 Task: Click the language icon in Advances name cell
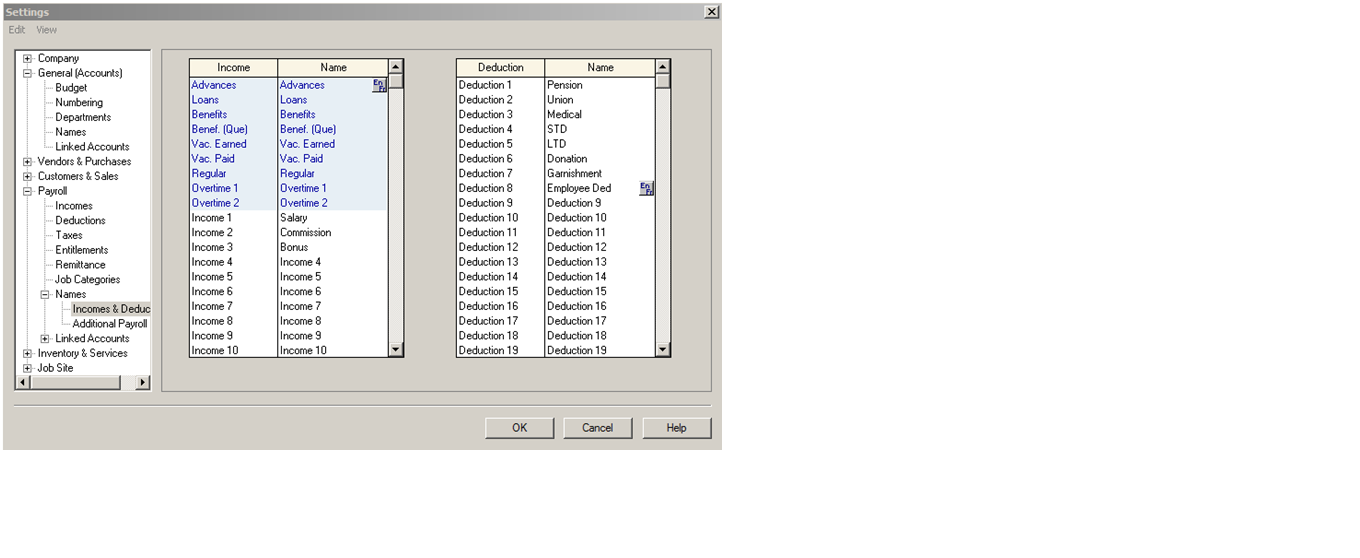click(x=379, y=85)
